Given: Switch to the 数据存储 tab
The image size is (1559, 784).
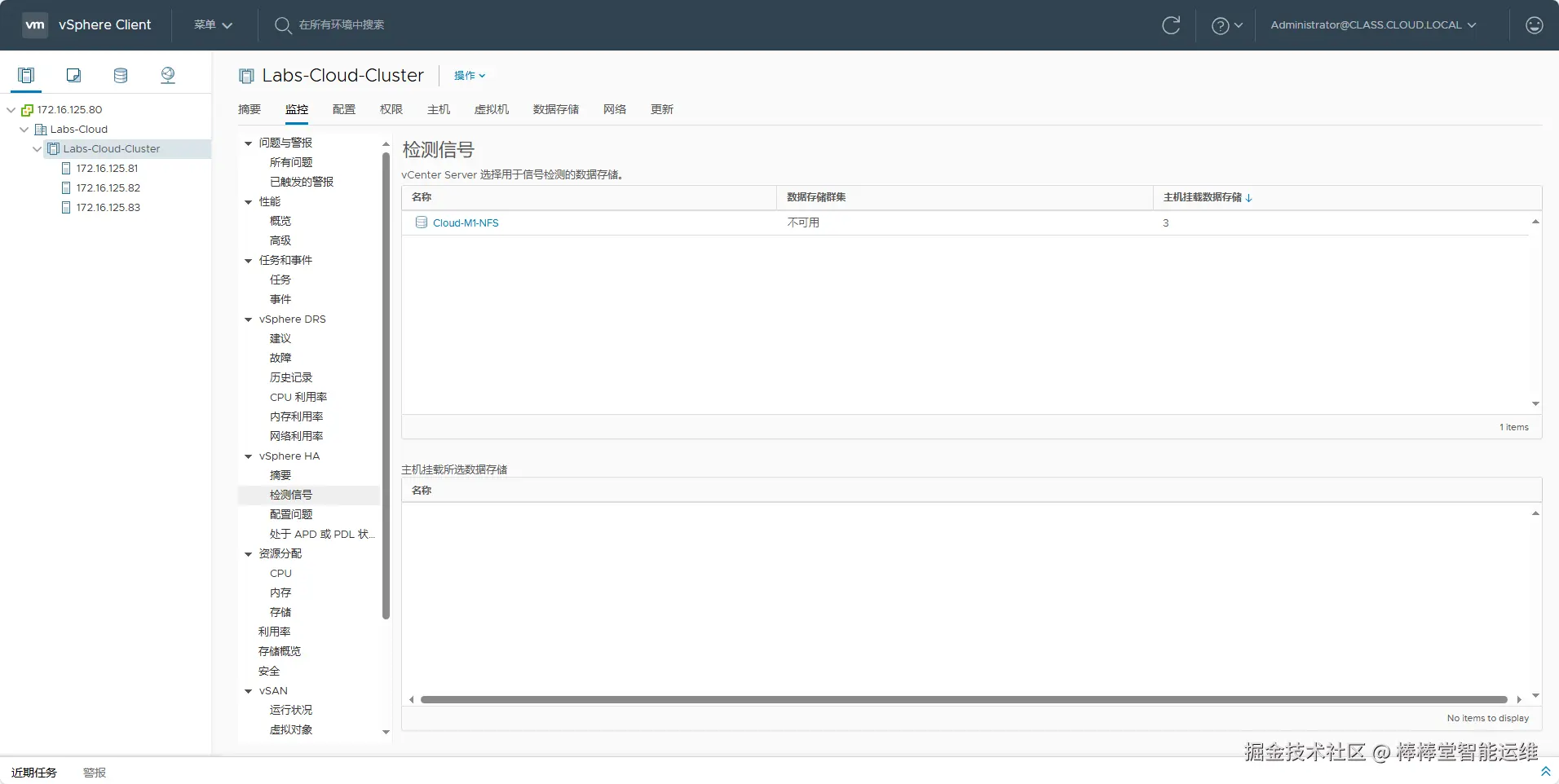Looking at the screenshot, I should coord(556,109).
